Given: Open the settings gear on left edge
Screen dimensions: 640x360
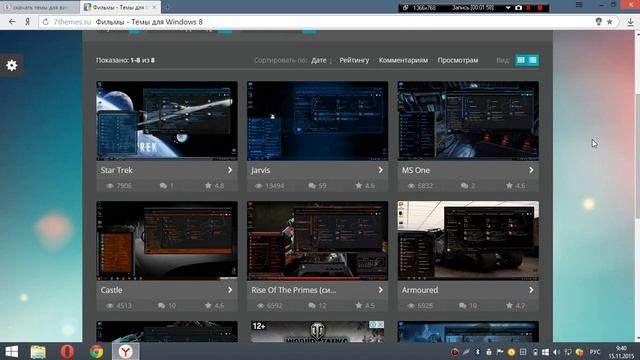Looking at the screenshot, I should [11, 65].
